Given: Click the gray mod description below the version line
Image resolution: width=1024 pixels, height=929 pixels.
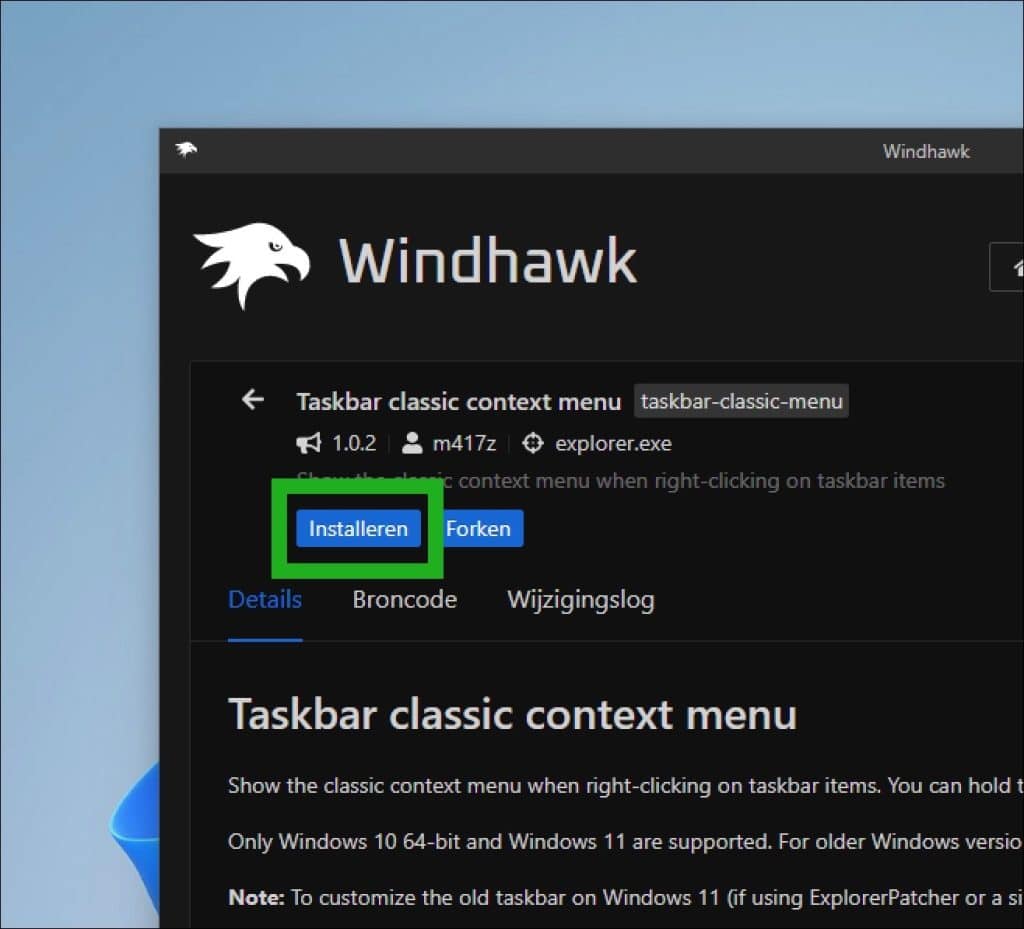Looking at the screenshot, I should click(x=620, y=481).
